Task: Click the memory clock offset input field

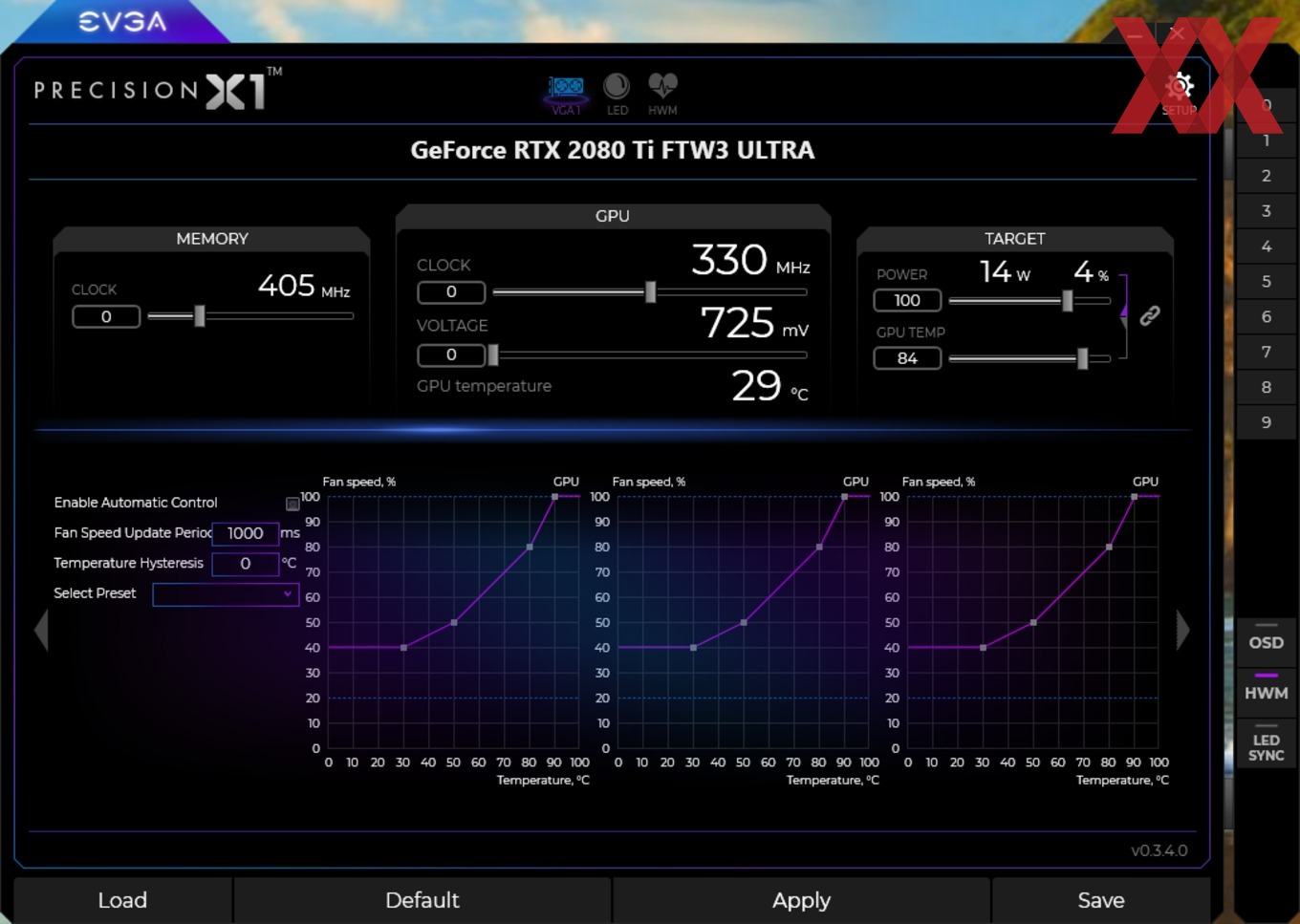Action: click(106, 316)
